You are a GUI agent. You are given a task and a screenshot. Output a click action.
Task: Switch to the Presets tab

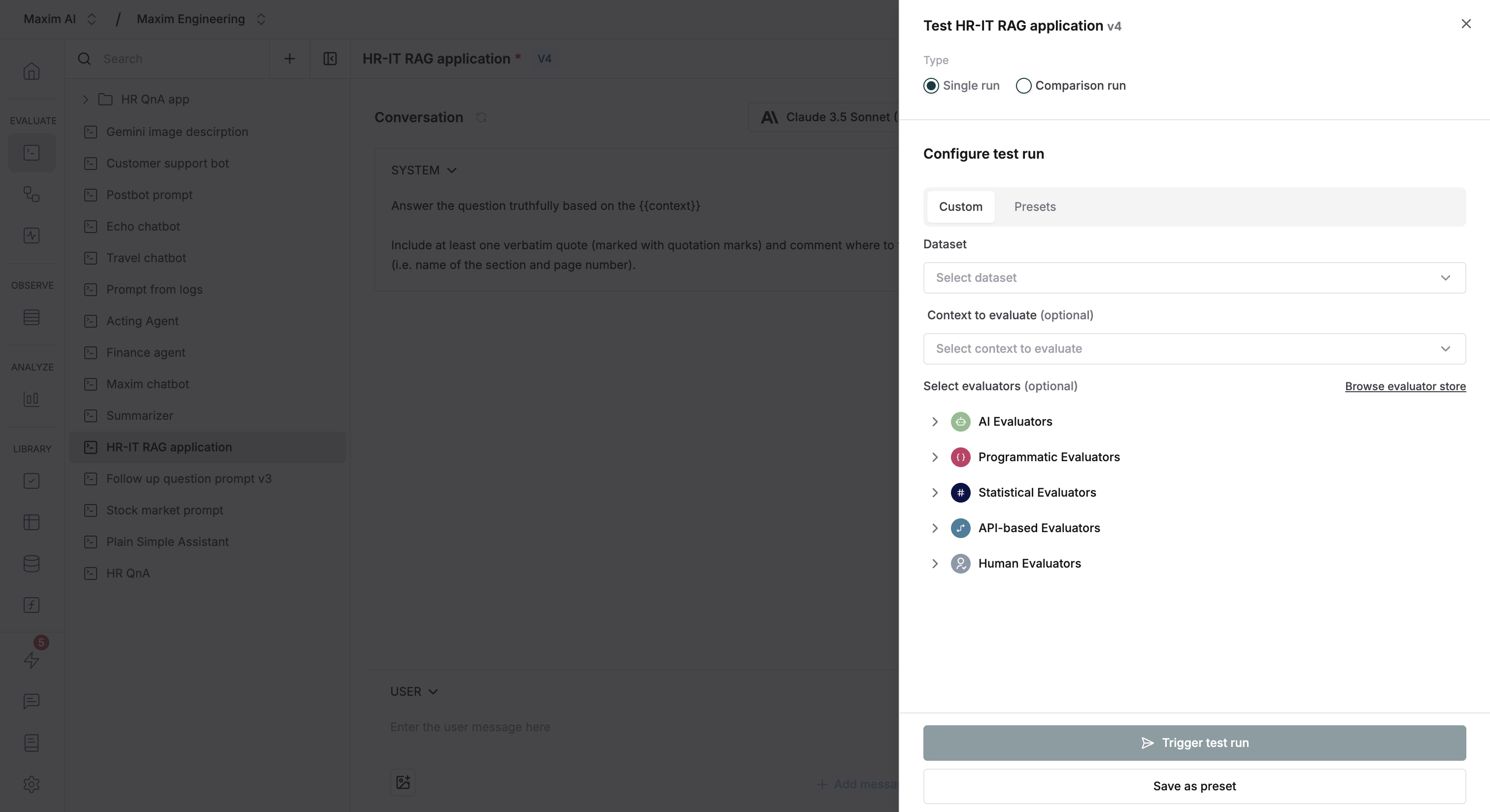(1035, 206)
